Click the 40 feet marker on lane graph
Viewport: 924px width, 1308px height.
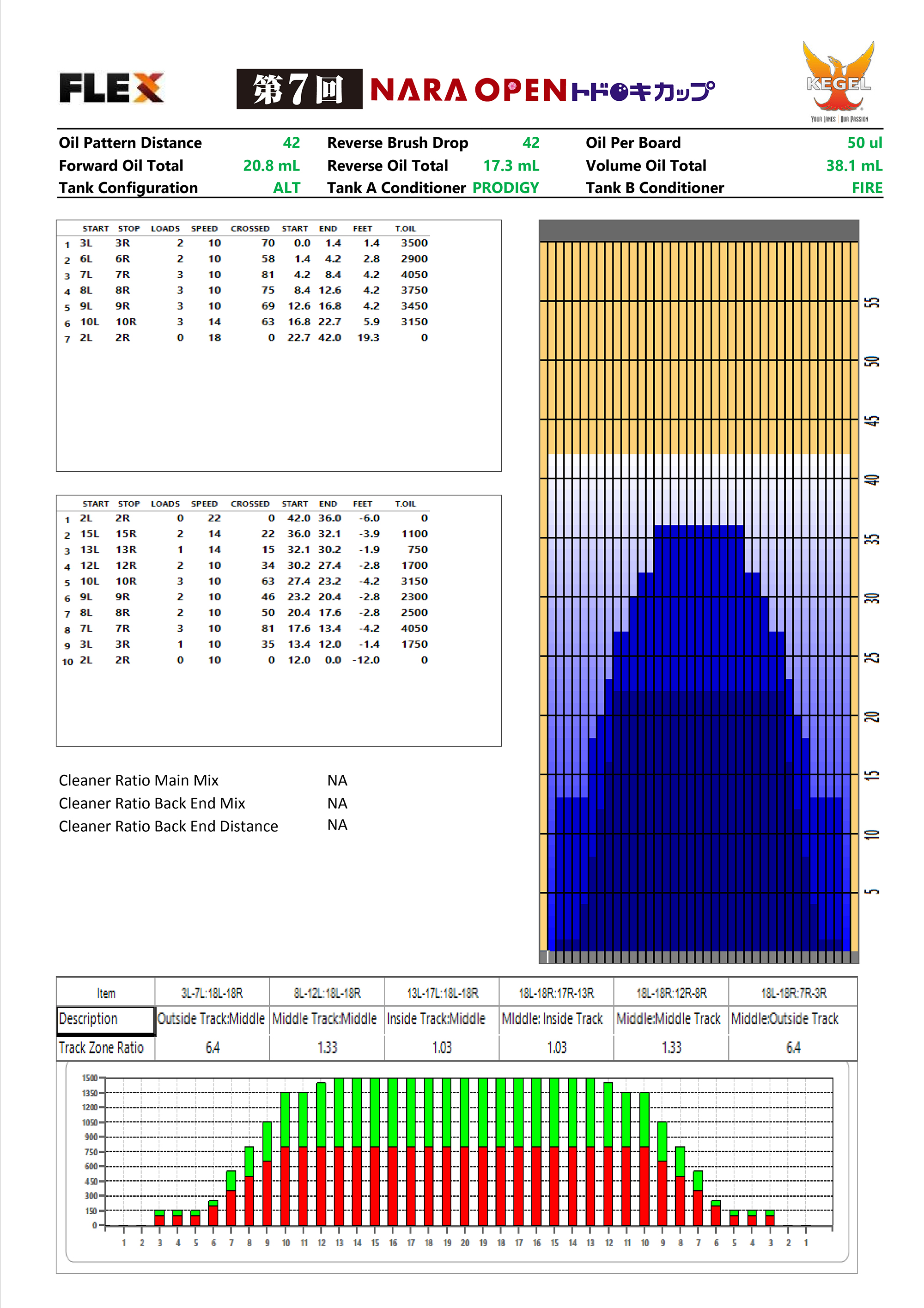click(x=872, y=480)
